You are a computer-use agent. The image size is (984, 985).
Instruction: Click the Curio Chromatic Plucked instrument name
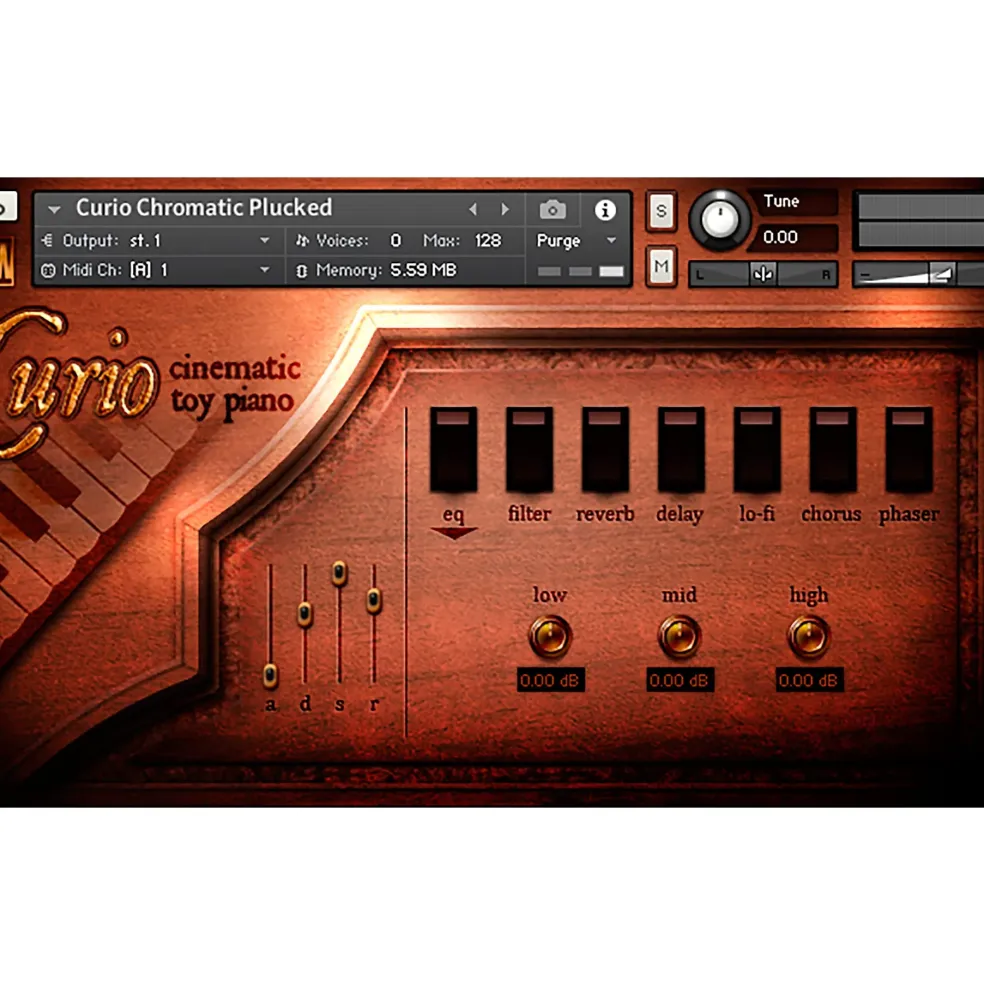[x=204, y=208]
